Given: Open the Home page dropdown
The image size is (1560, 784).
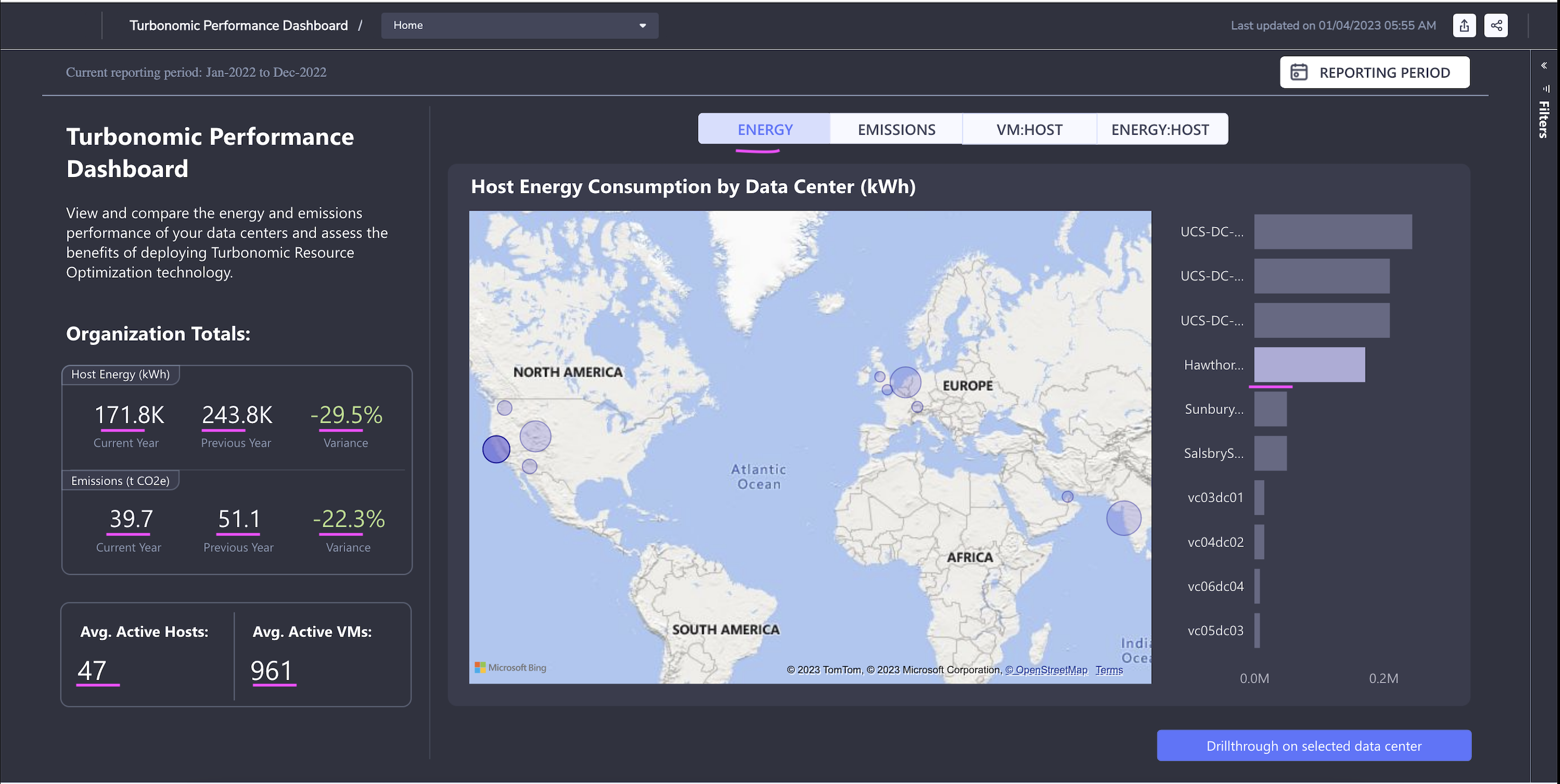Looking at the screenshot, I should click(x=519, y=25).
